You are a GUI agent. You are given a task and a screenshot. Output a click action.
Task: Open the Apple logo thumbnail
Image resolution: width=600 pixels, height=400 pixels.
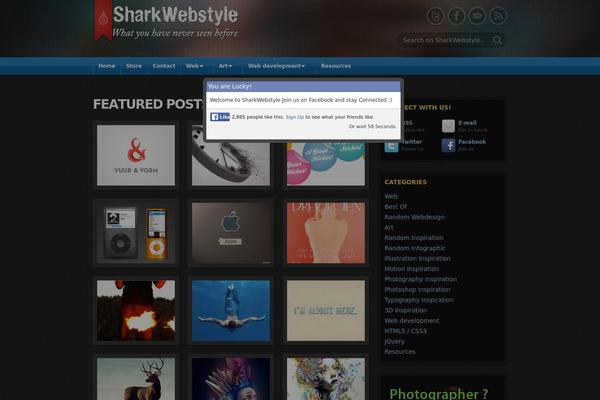point(231,233)
